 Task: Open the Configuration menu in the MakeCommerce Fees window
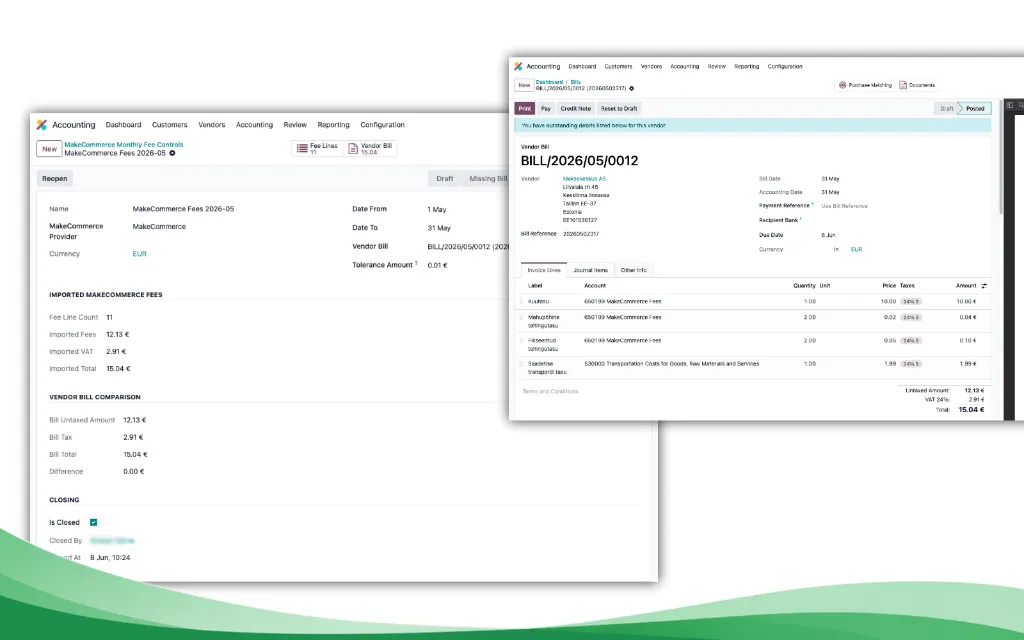tap(382, 125)
